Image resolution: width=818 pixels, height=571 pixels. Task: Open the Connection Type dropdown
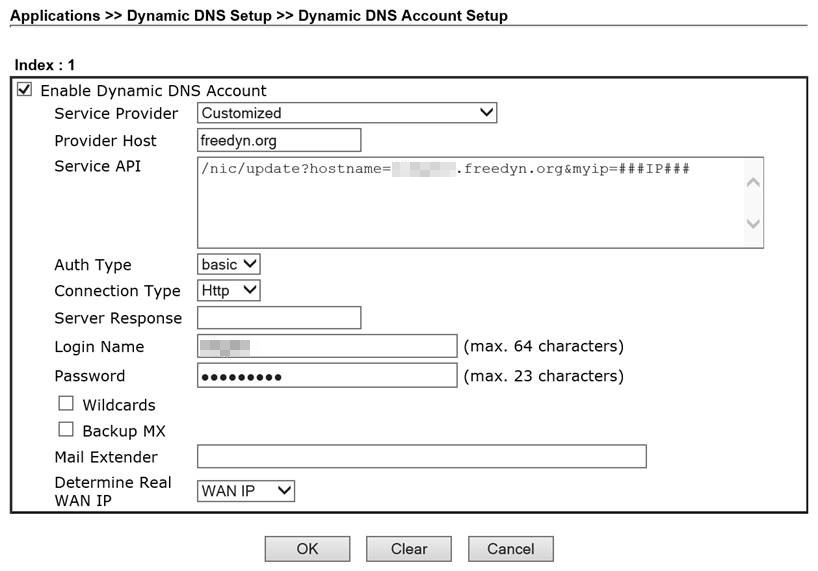[229, 291]
